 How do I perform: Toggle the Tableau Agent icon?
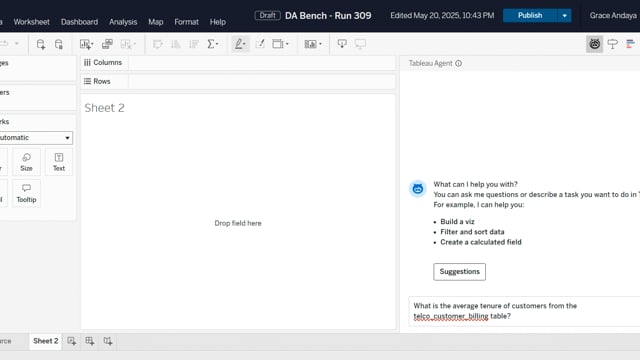point(594,44)
